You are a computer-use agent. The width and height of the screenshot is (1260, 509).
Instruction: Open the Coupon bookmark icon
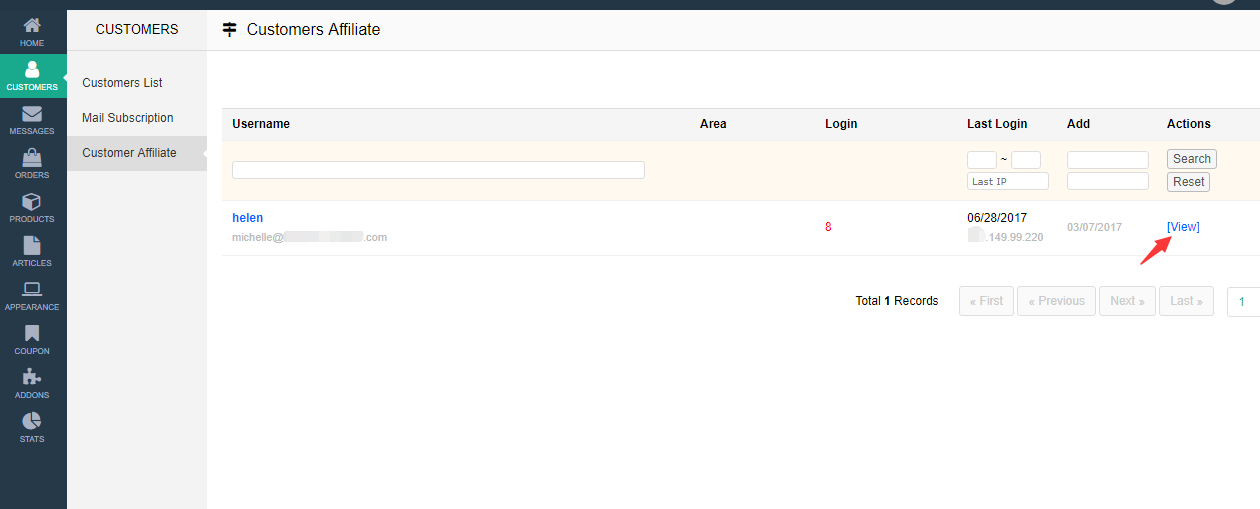pos(32,334)
